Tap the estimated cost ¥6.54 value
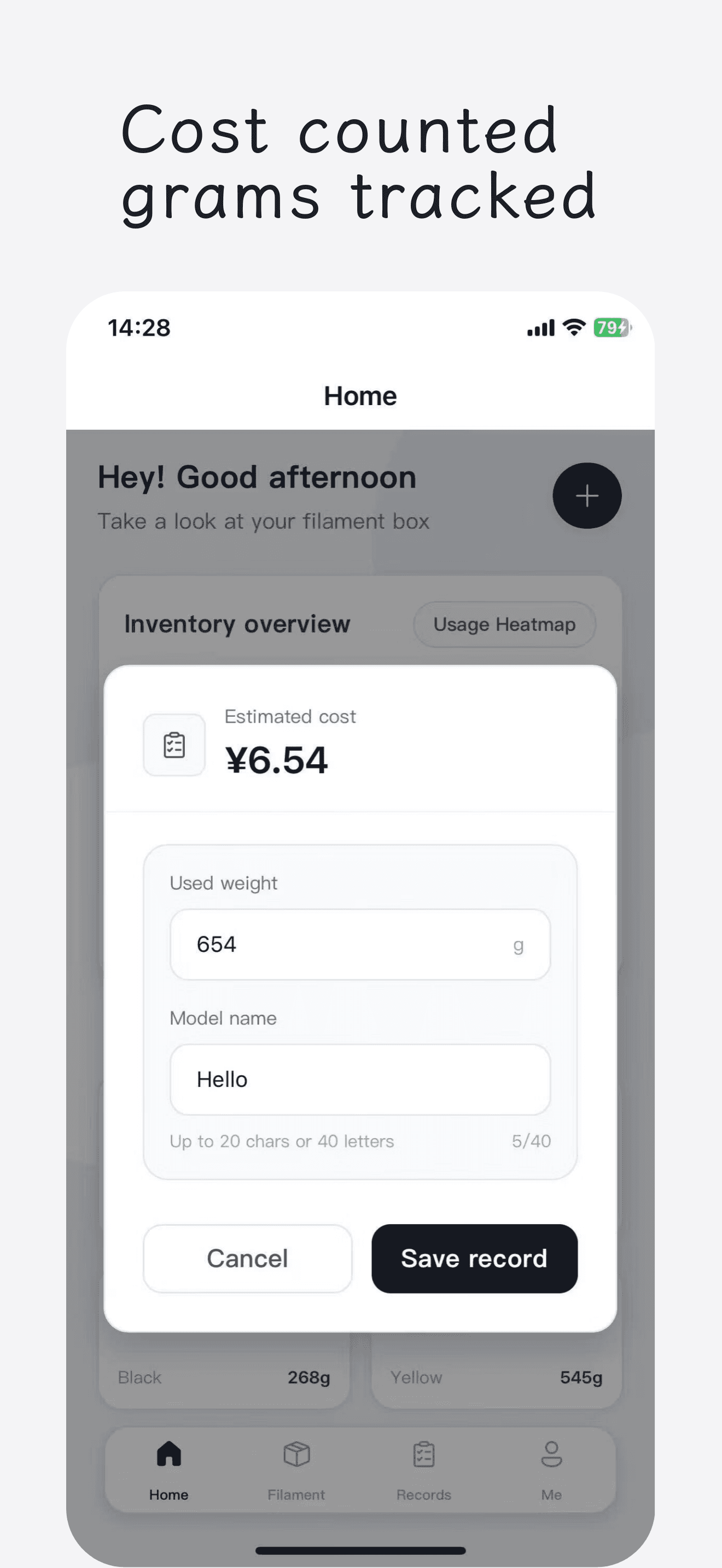The image size is (722, 1568). tap(276, 759)
